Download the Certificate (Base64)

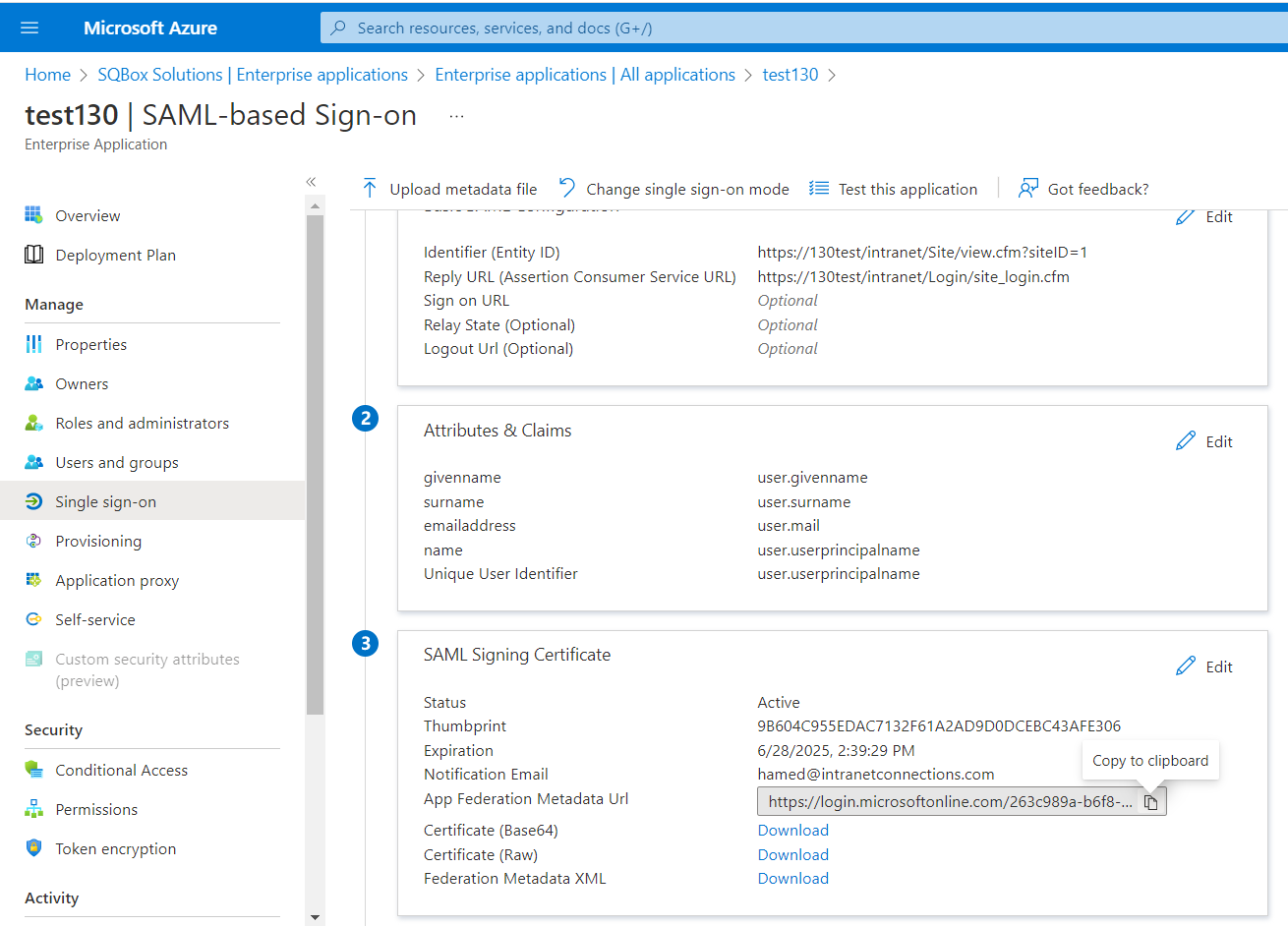pos(792,830)
